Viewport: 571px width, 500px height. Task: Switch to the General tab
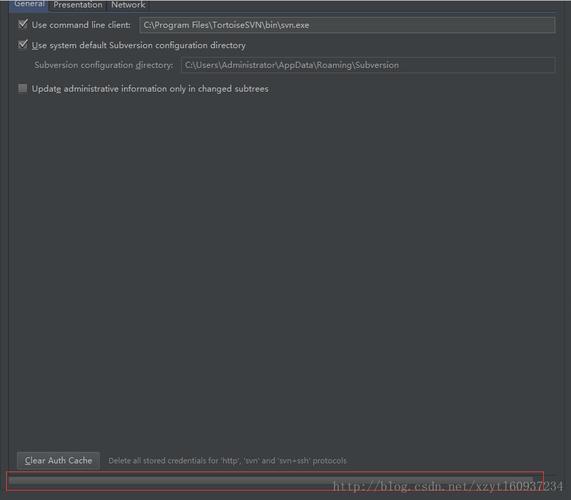click(29, 5)
